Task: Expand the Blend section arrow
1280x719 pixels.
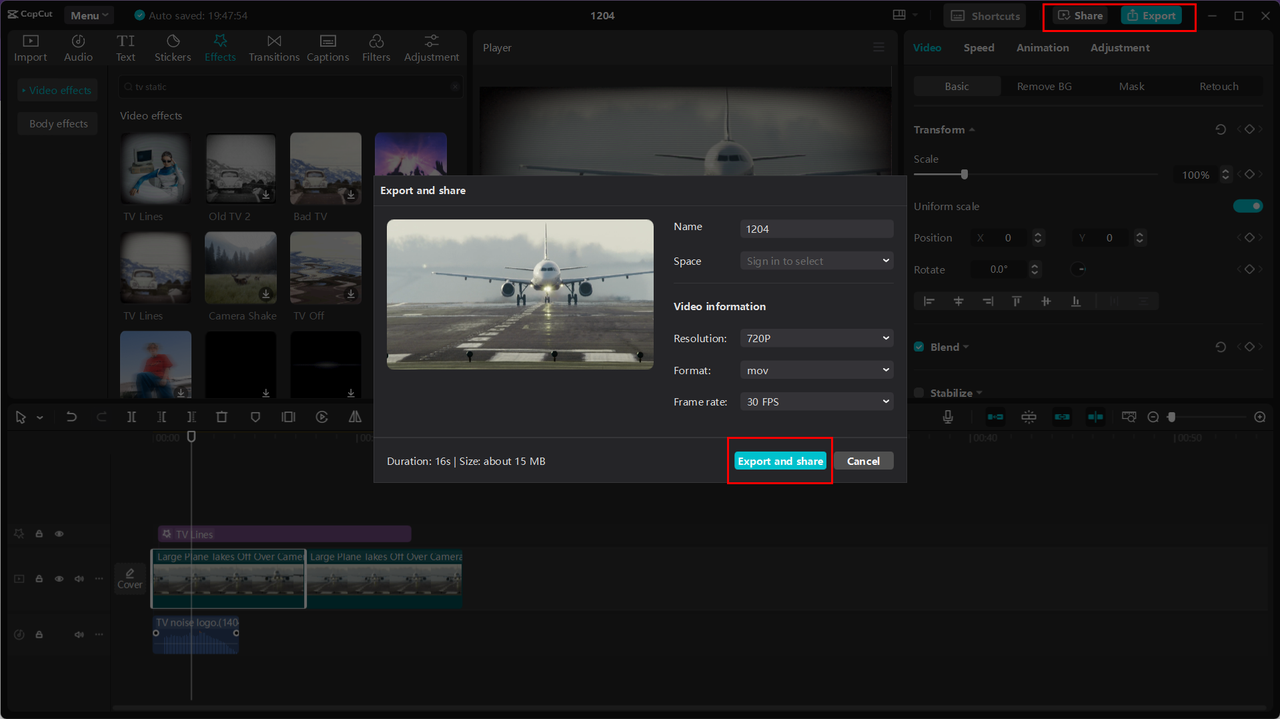Action: coord(966,347)
